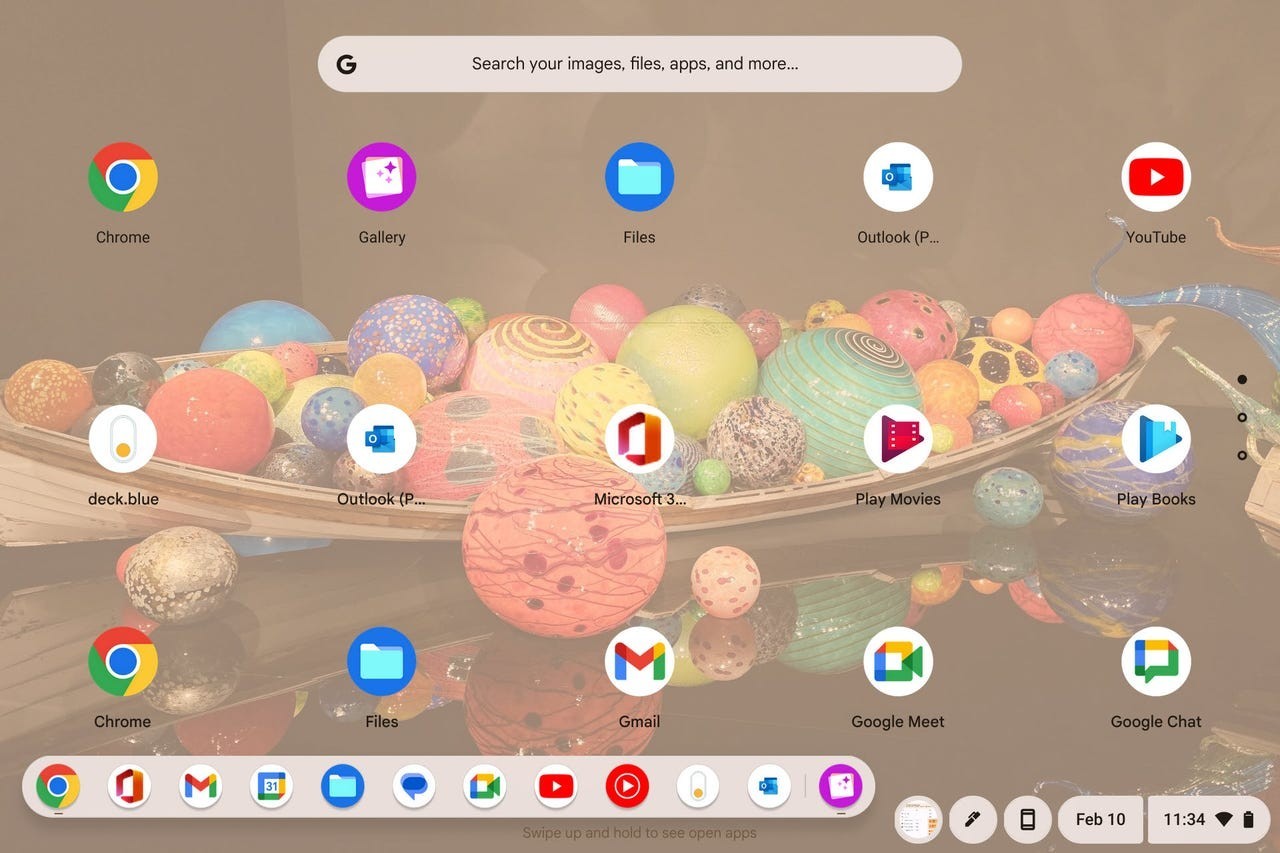This screenshot has height=853, width=1280.
Task: Switch to the second launcher page dot
Action: (1242, 417)
